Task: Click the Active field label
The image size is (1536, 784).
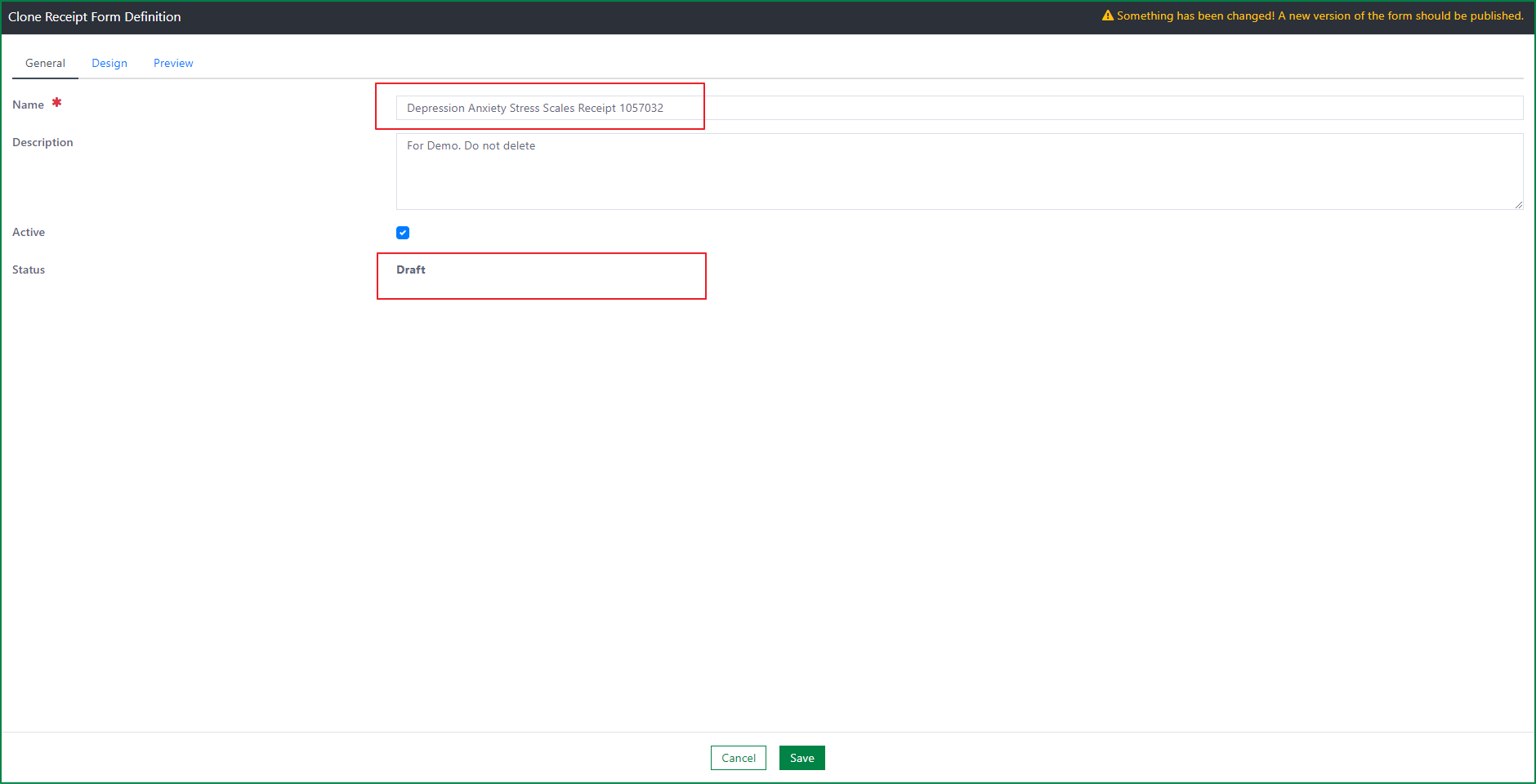Action: (x=29, y=232)
